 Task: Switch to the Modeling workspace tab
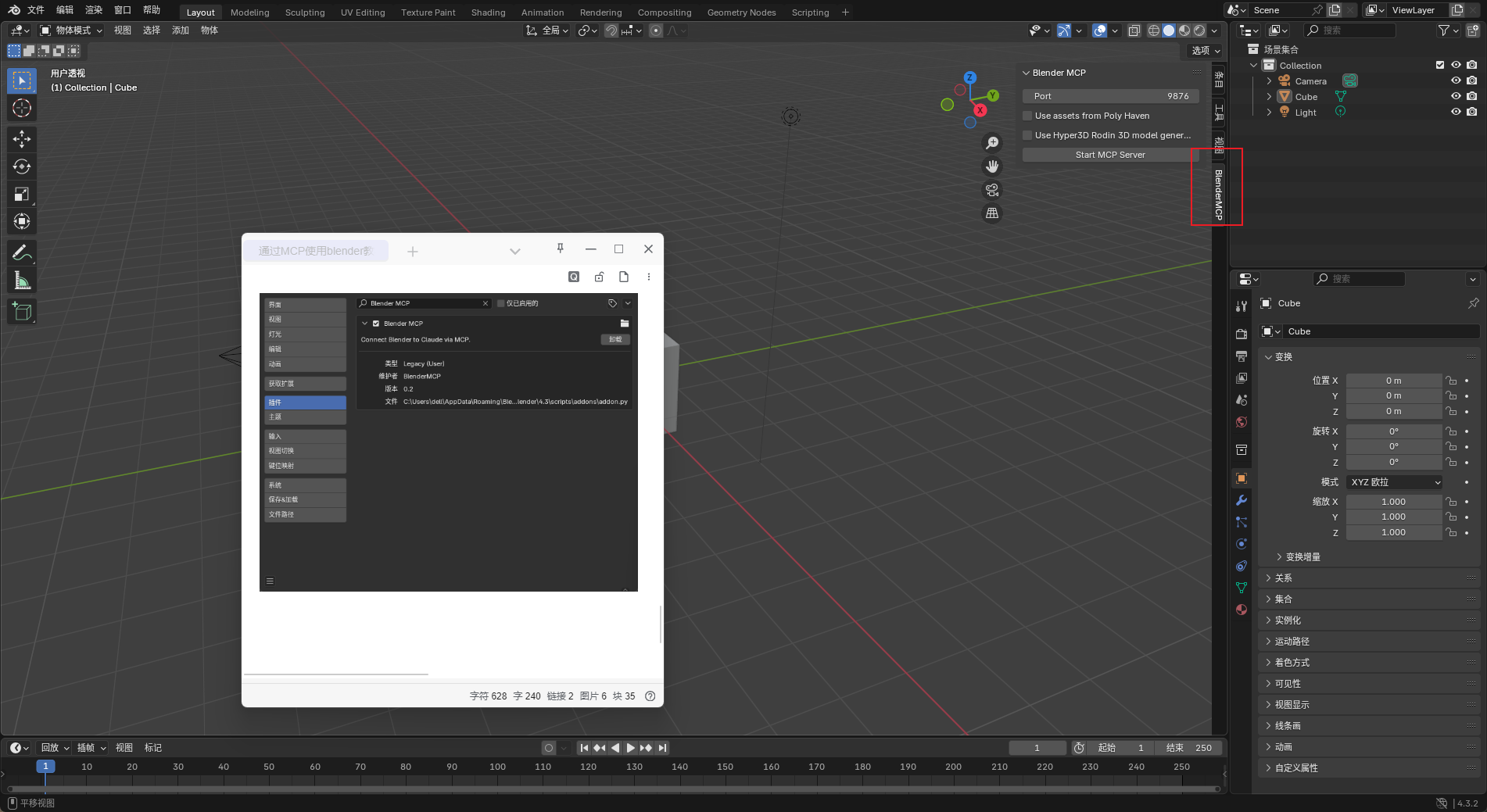tap(249, 12)
